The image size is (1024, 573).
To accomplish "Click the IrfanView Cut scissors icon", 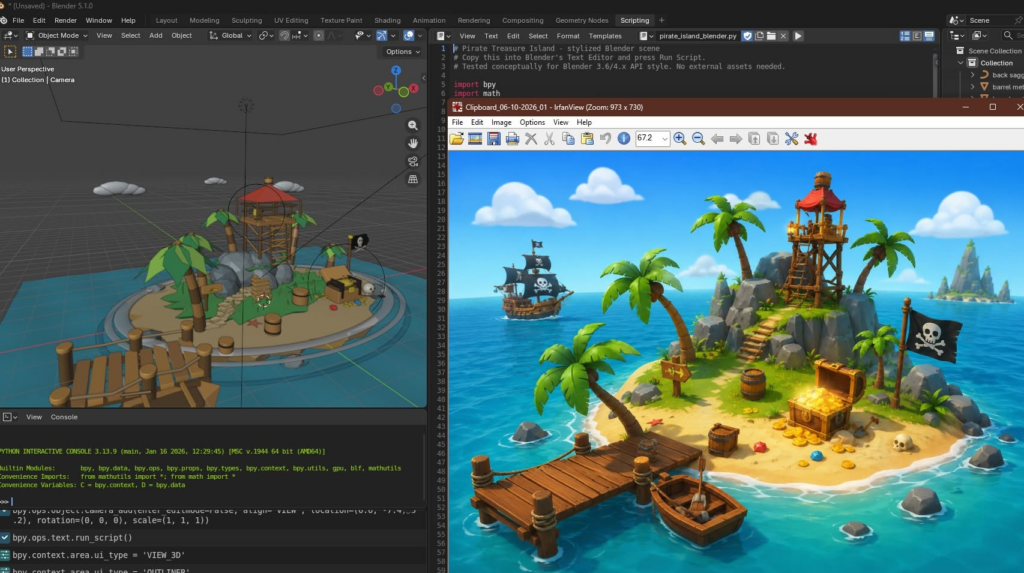I will click(549, 139).
